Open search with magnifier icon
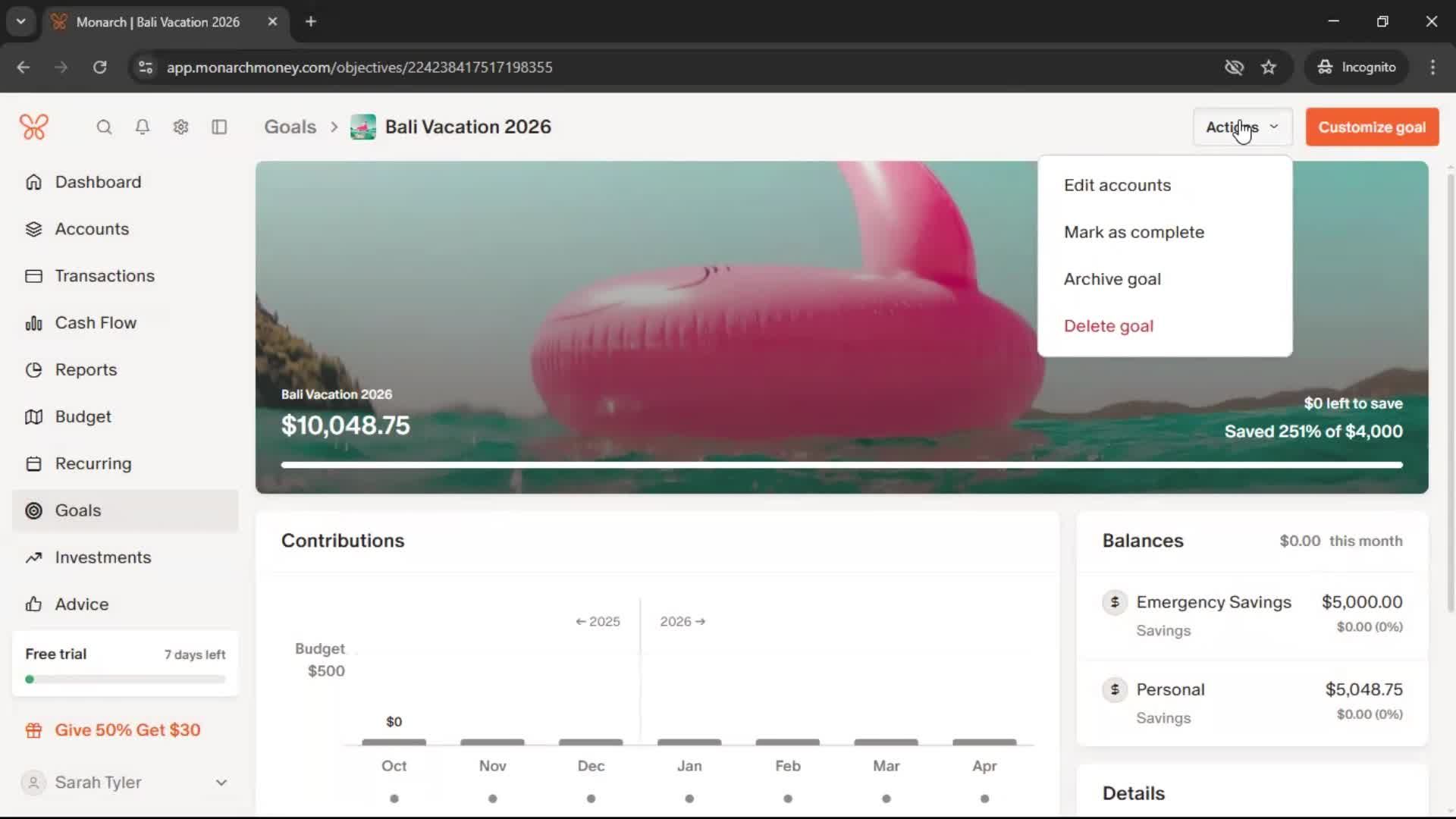The width and height of the screenshot is (1456, 819). click(x=104, y=127)
